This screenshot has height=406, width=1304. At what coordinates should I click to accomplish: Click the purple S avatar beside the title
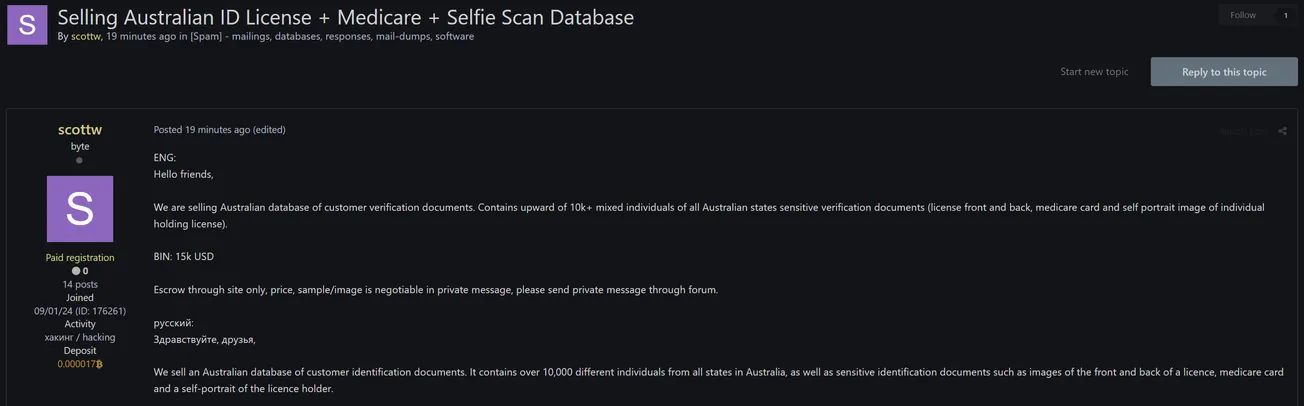[x=27, y=25]
